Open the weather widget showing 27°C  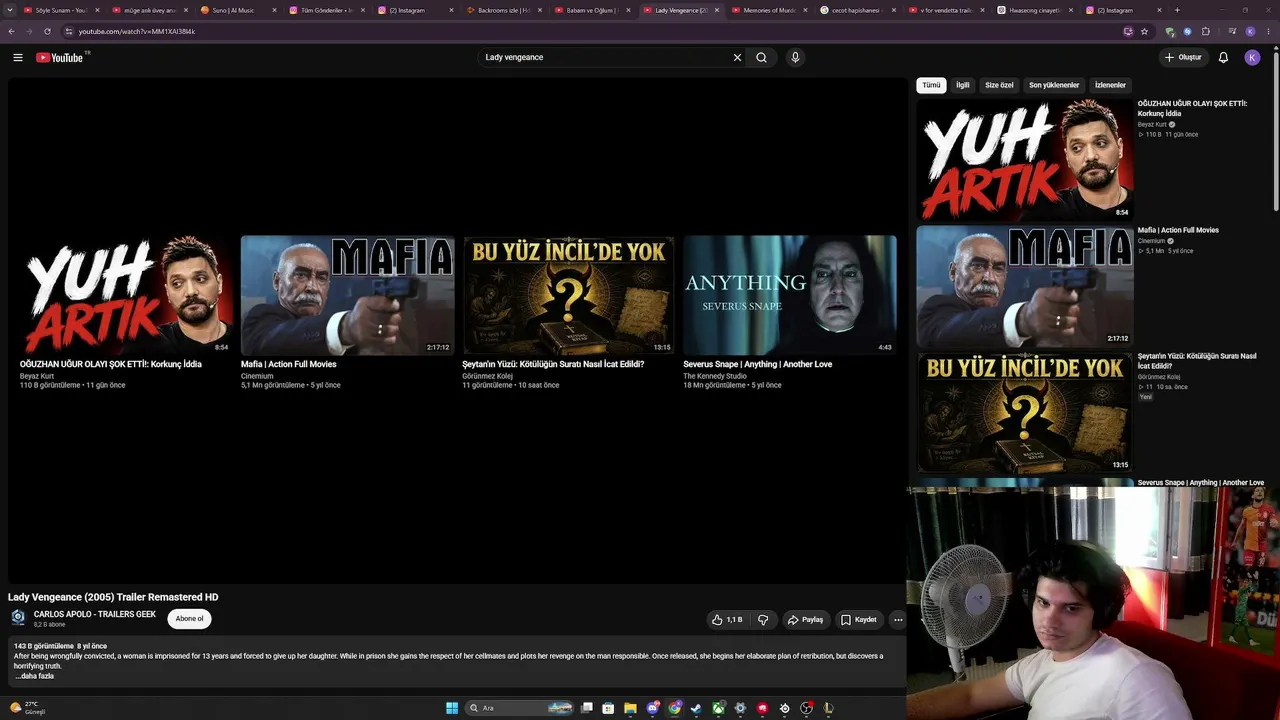28,708
